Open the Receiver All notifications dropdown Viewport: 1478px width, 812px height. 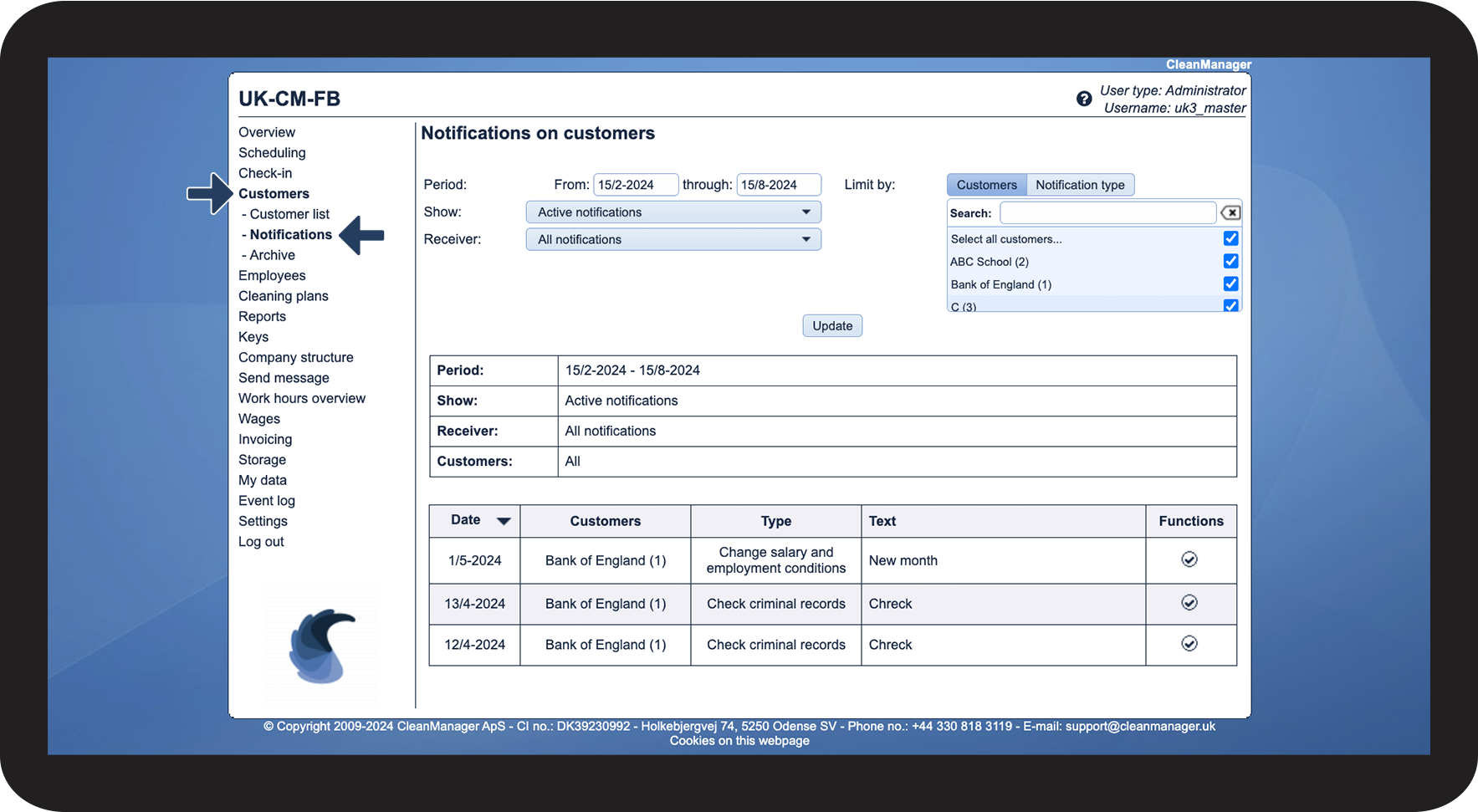click(673, 239)
